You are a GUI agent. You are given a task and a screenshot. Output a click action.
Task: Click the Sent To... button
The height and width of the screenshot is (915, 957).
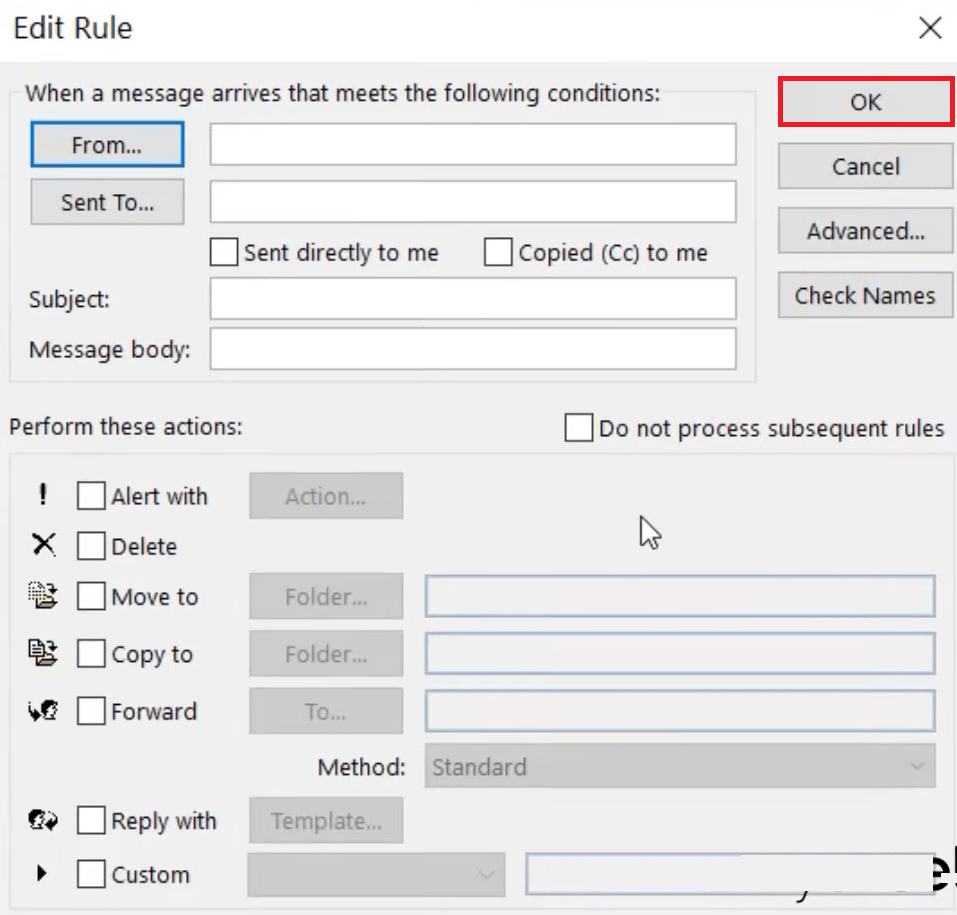coord(107,202)
